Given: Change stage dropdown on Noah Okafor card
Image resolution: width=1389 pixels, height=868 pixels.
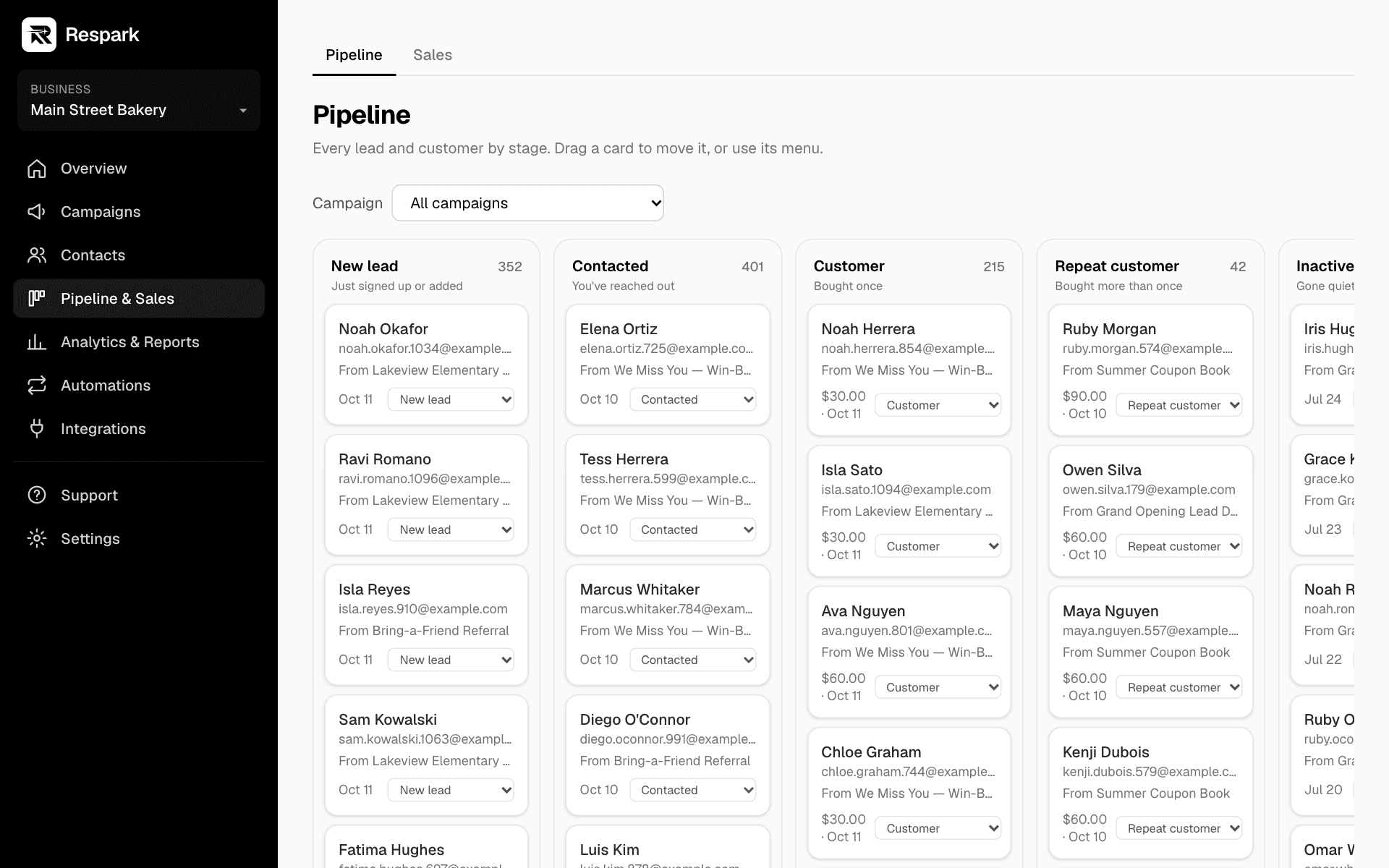Looking at the screenshot, I should click(x=451, y=399).
